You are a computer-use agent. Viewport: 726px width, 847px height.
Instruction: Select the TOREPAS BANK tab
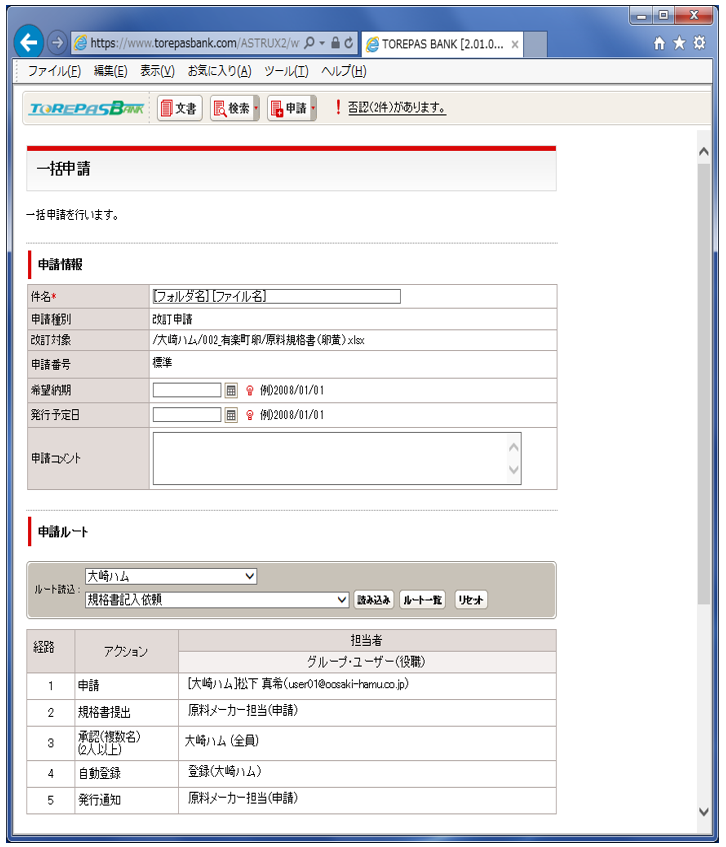pyautogui.click(x=442, y=44)
